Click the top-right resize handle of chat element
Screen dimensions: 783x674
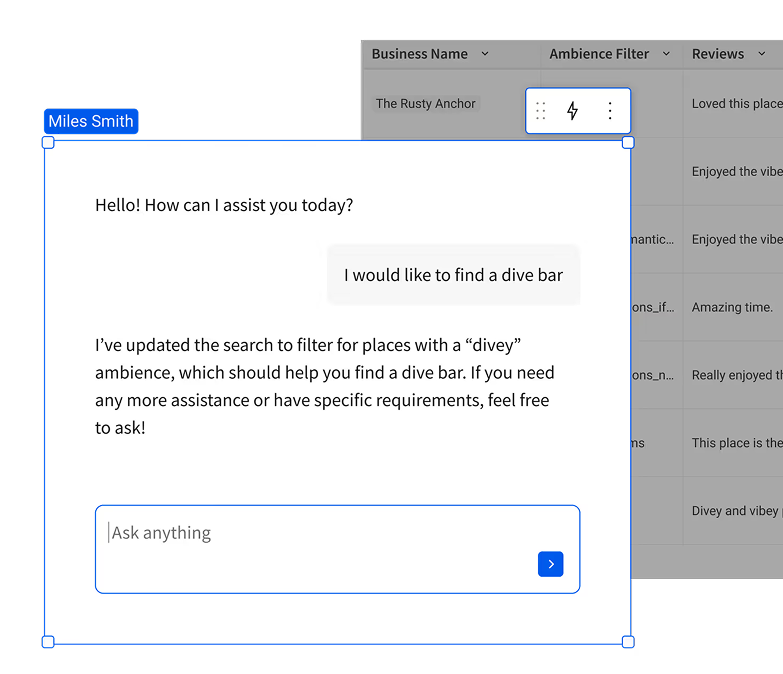tap(628, 143)
